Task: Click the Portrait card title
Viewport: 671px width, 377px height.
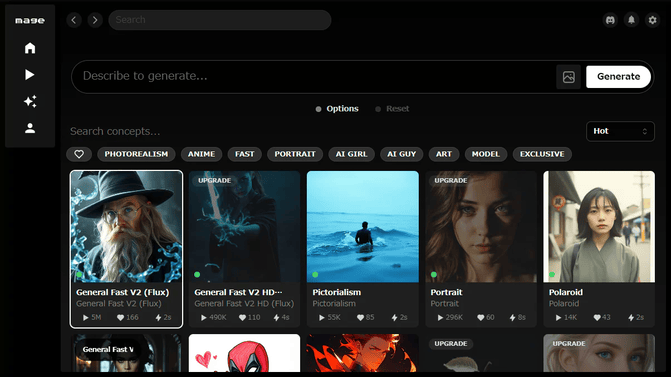Action: pyautogui.click(x=446, y=292)
